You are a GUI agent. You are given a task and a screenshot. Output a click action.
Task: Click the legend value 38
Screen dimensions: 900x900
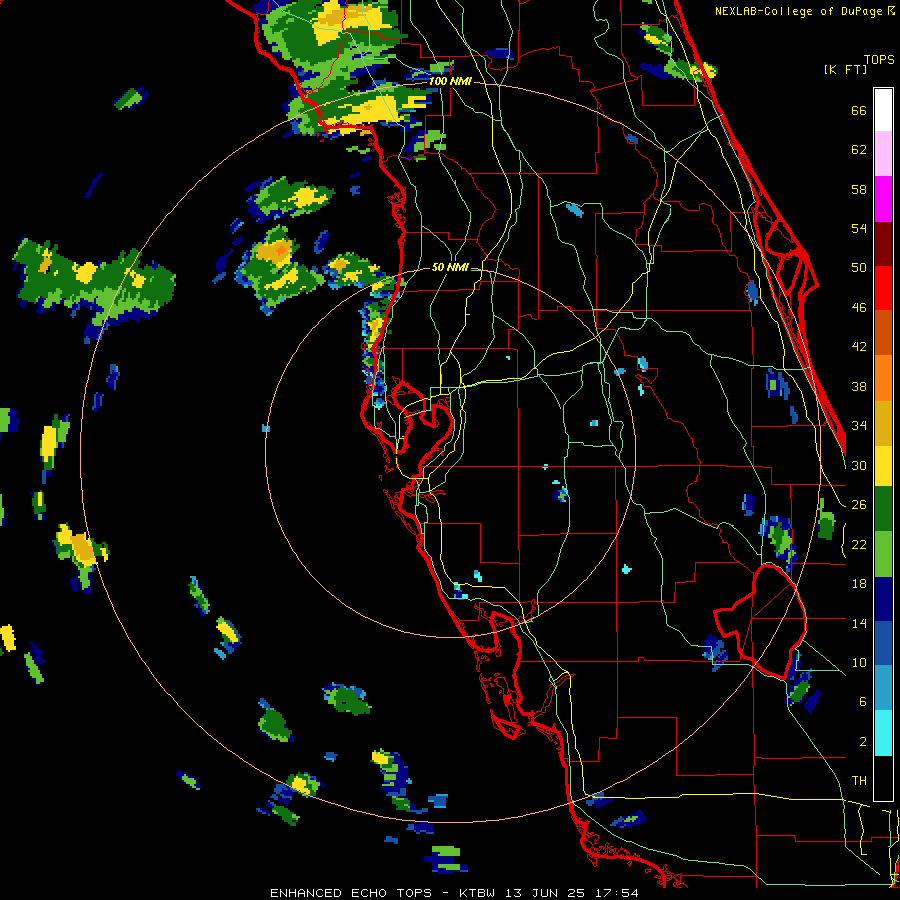click(x=859, y=386)
